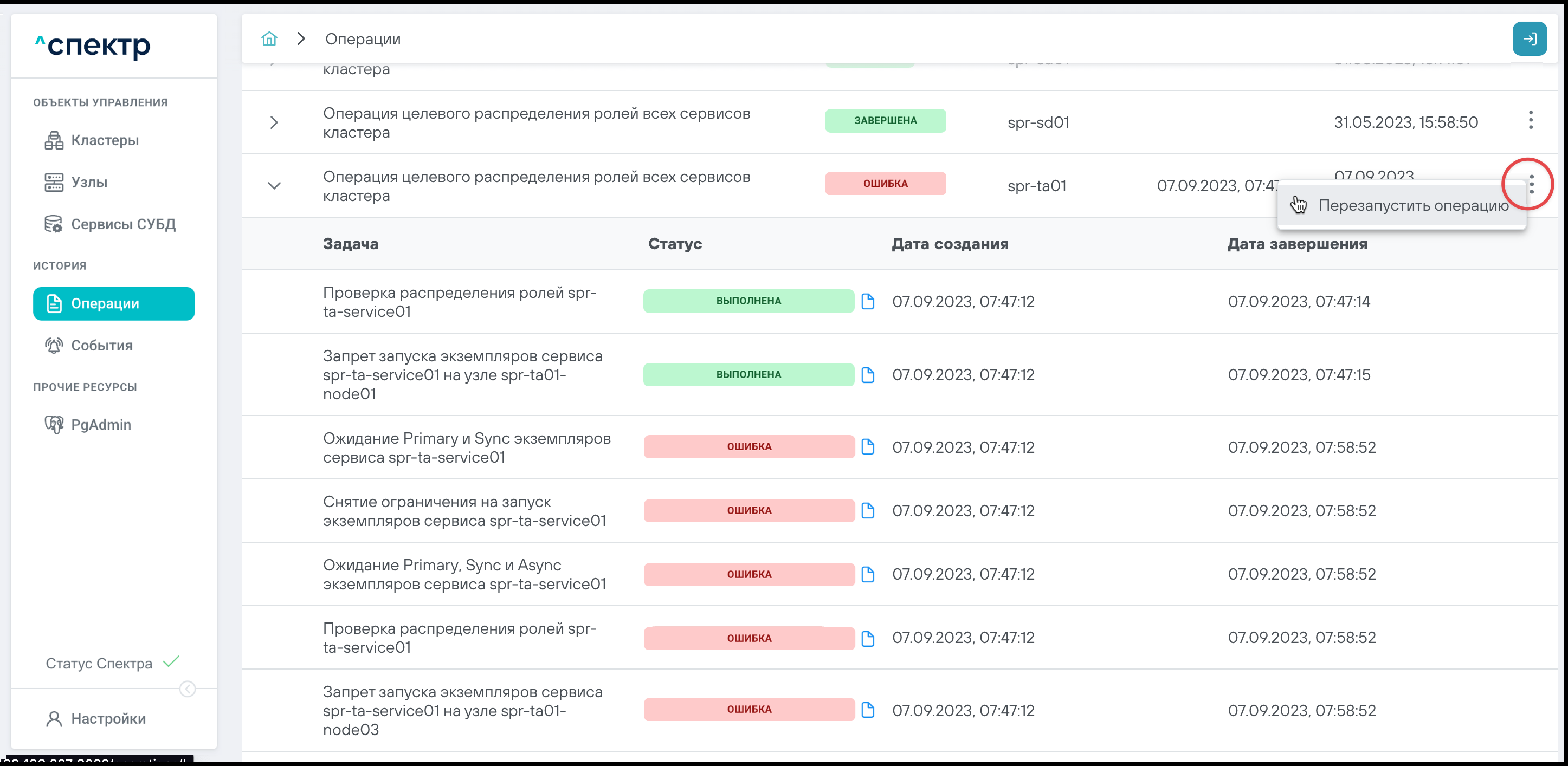Screen dimensions: 1568x766
Task: Expand the spr-sd01 operation row
Action: point(274,122)
